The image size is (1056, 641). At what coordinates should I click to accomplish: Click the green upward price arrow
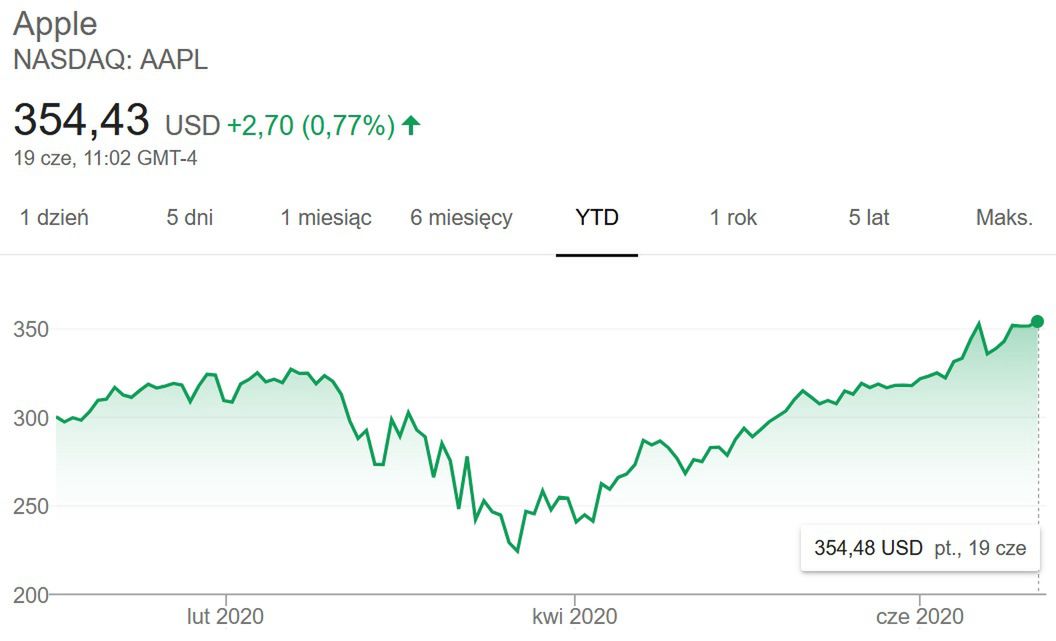(x=411, y=125)
